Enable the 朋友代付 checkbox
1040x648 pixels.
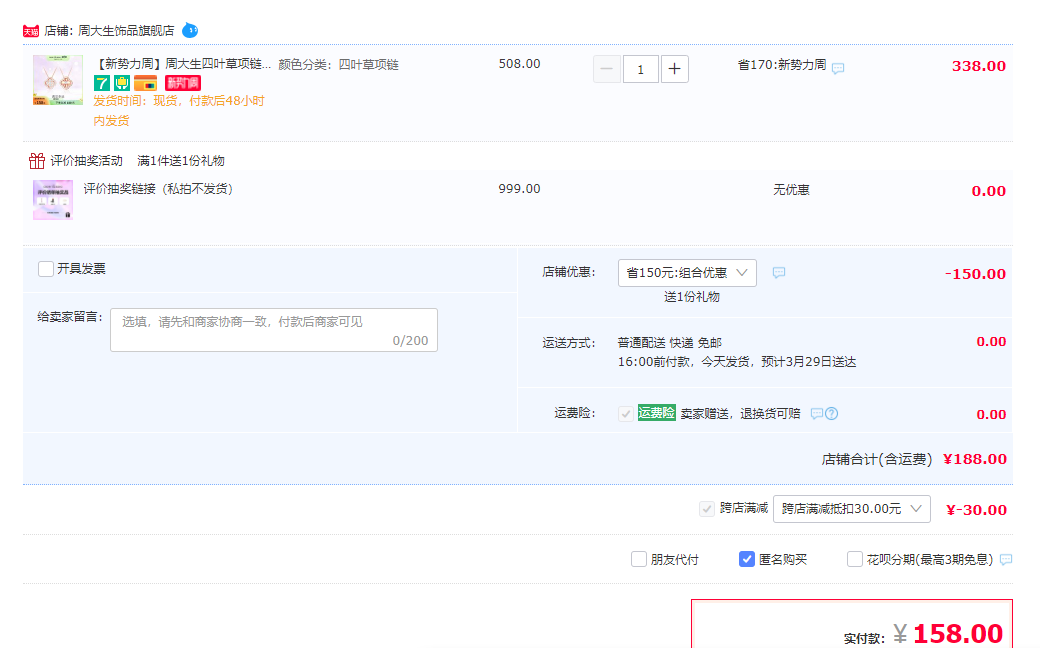coord(639,559)
